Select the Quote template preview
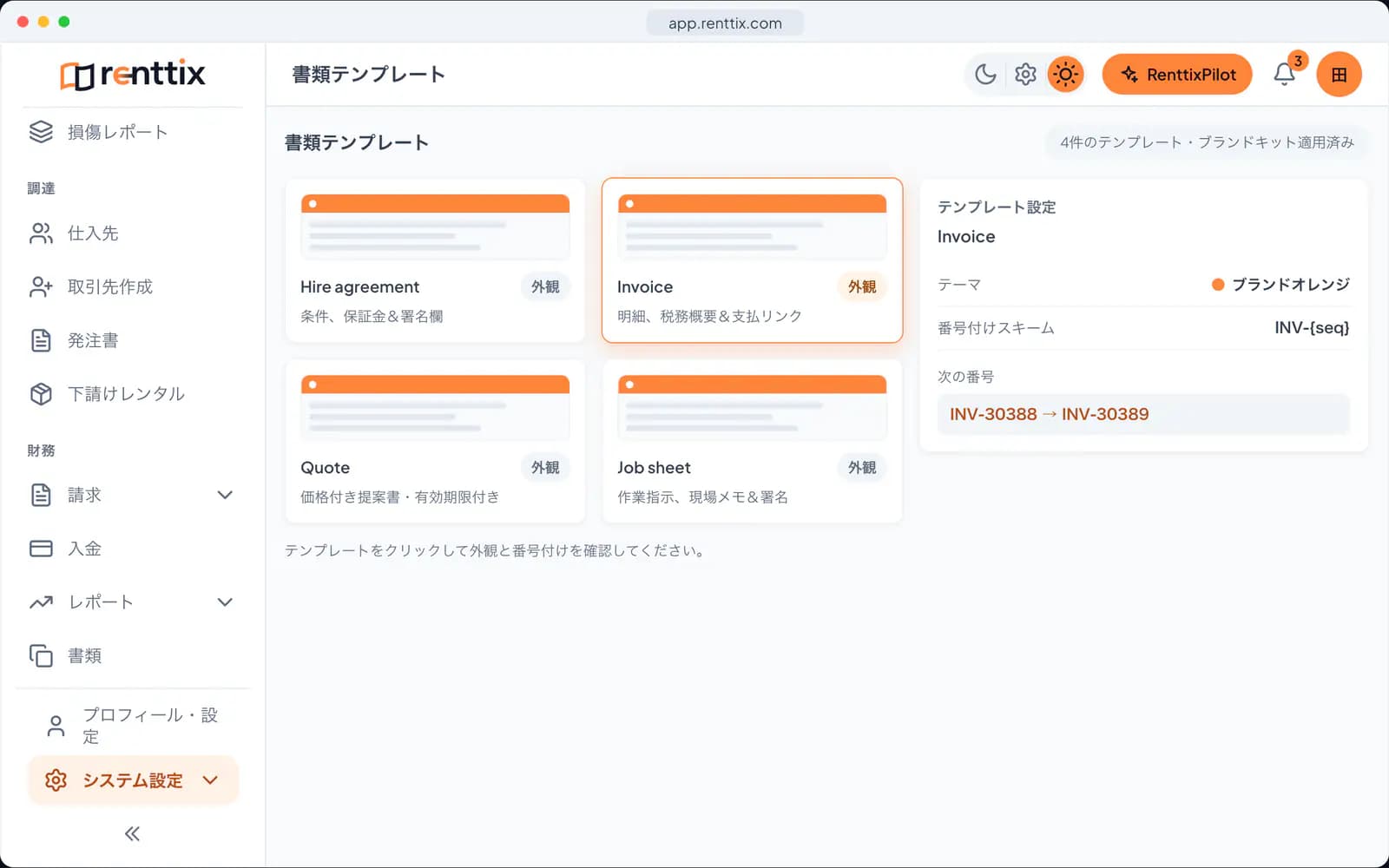The width and height of the screenshot is (1389, 868). [435, 408]
